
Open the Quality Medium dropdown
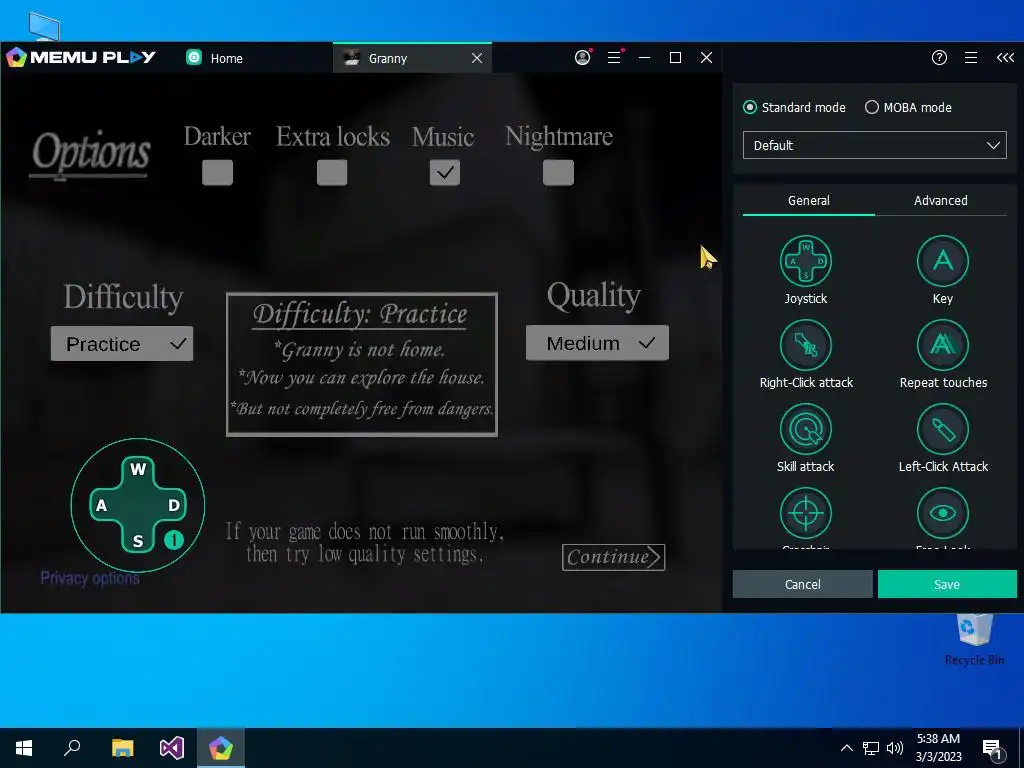click(x=598, y=343)
